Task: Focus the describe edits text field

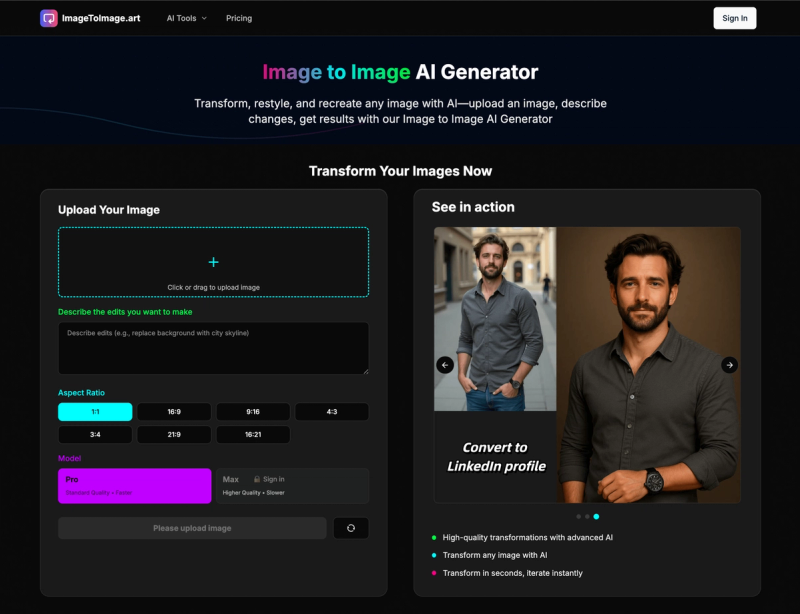Action: (213, 348)
